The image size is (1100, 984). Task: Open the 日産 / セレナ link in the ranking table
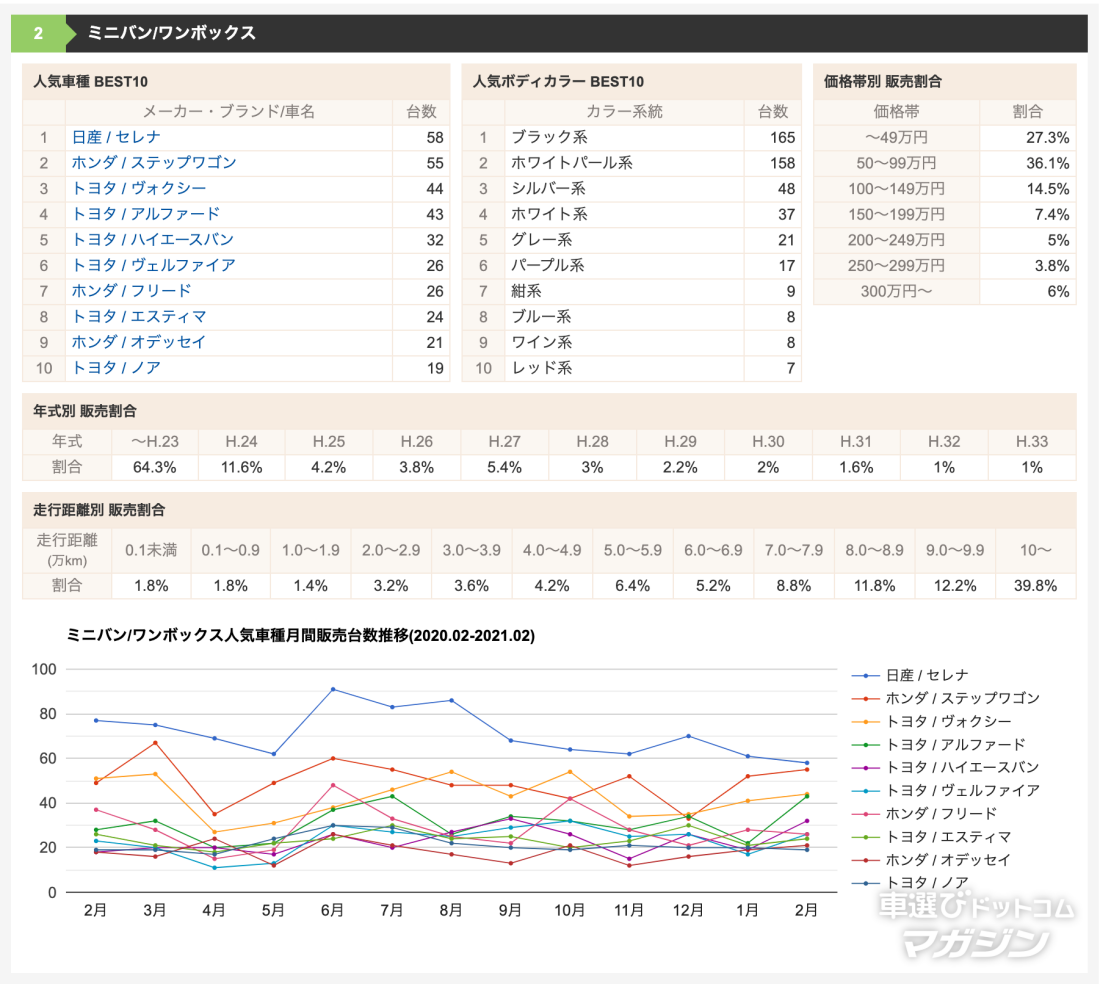click(x=116, y=137)
